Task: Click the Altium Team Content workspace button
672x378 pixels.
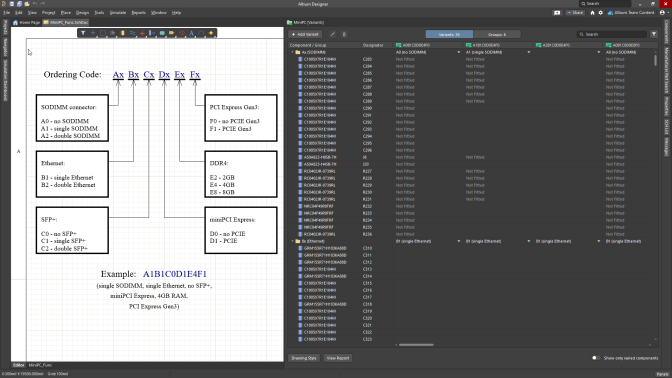Action: tap(631, 13)
